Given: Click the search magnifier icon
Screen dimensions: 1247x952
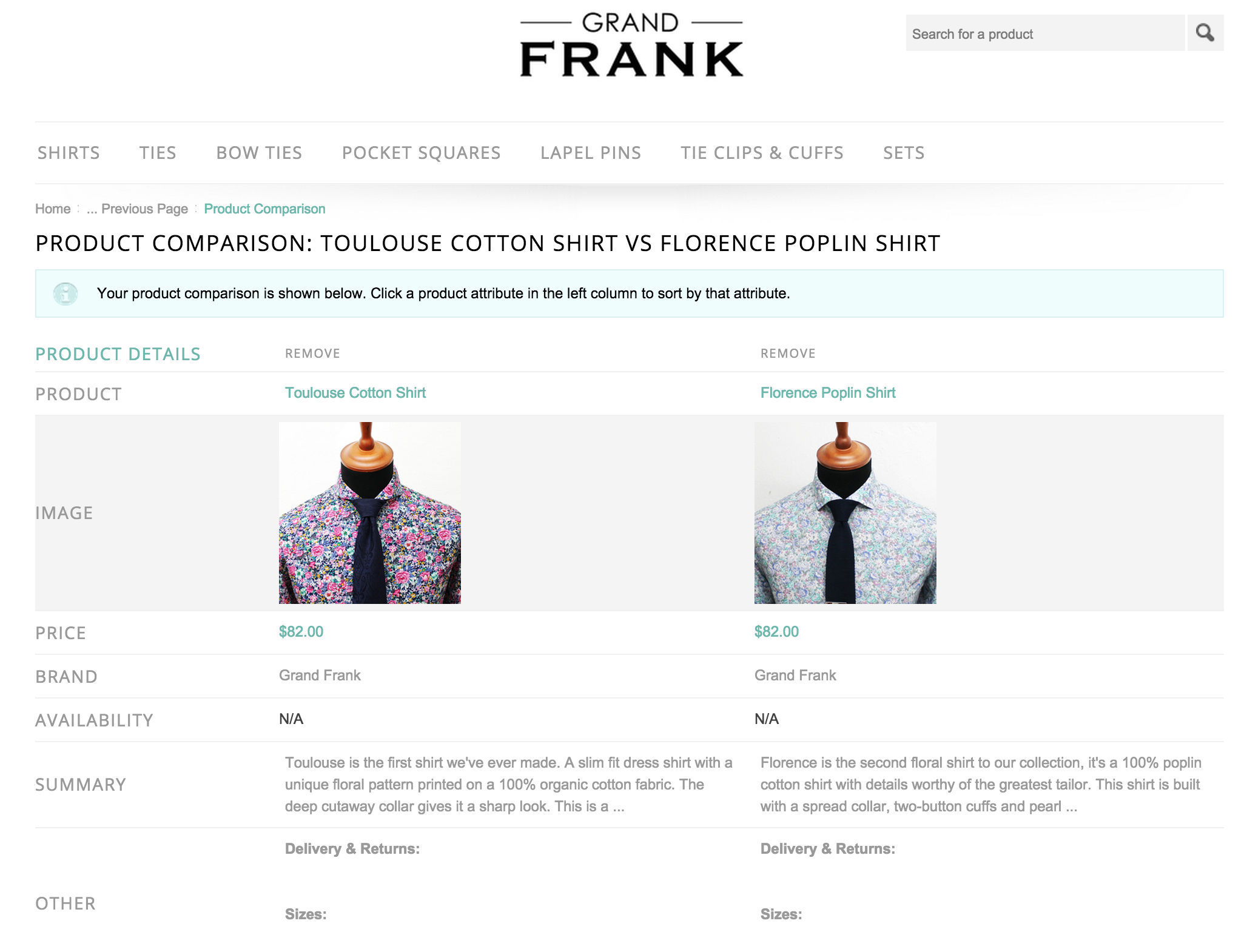Looking at the screenshot, I should point(1205,33).
